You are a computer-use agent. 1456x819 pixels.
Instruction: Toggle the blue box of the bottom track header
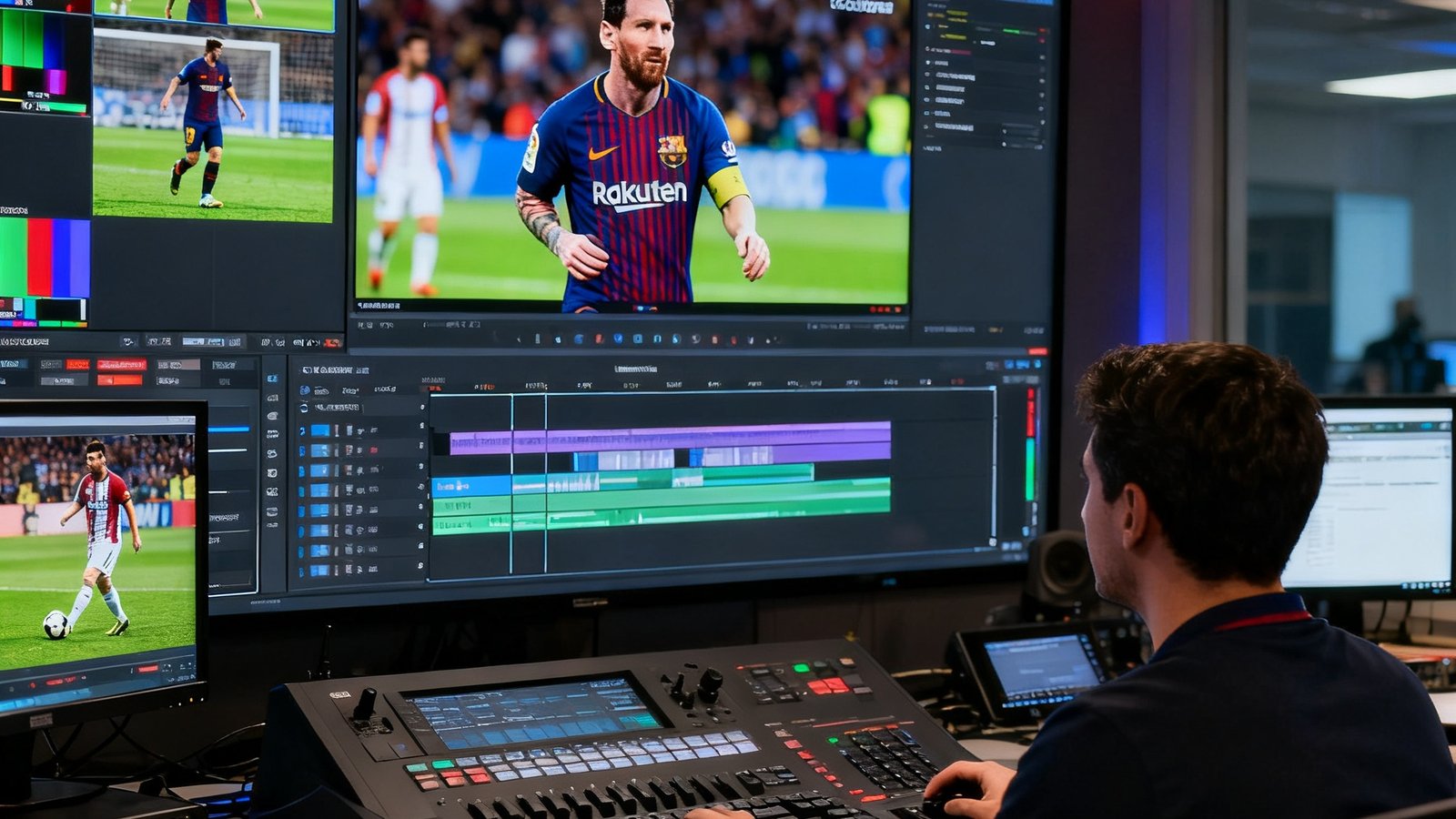tap(320, 571)
